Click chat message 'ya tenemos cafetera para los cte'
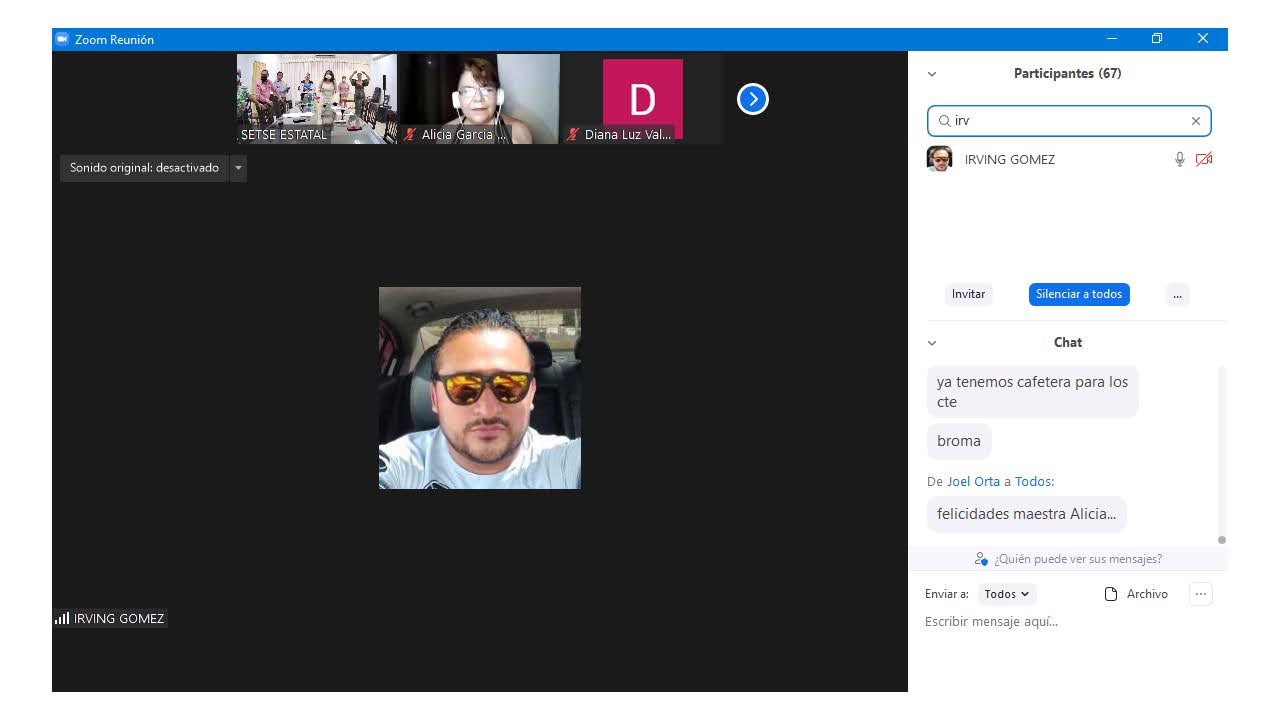The width and height of the screenshot is (1280, 720). (x=1032, y=392)
